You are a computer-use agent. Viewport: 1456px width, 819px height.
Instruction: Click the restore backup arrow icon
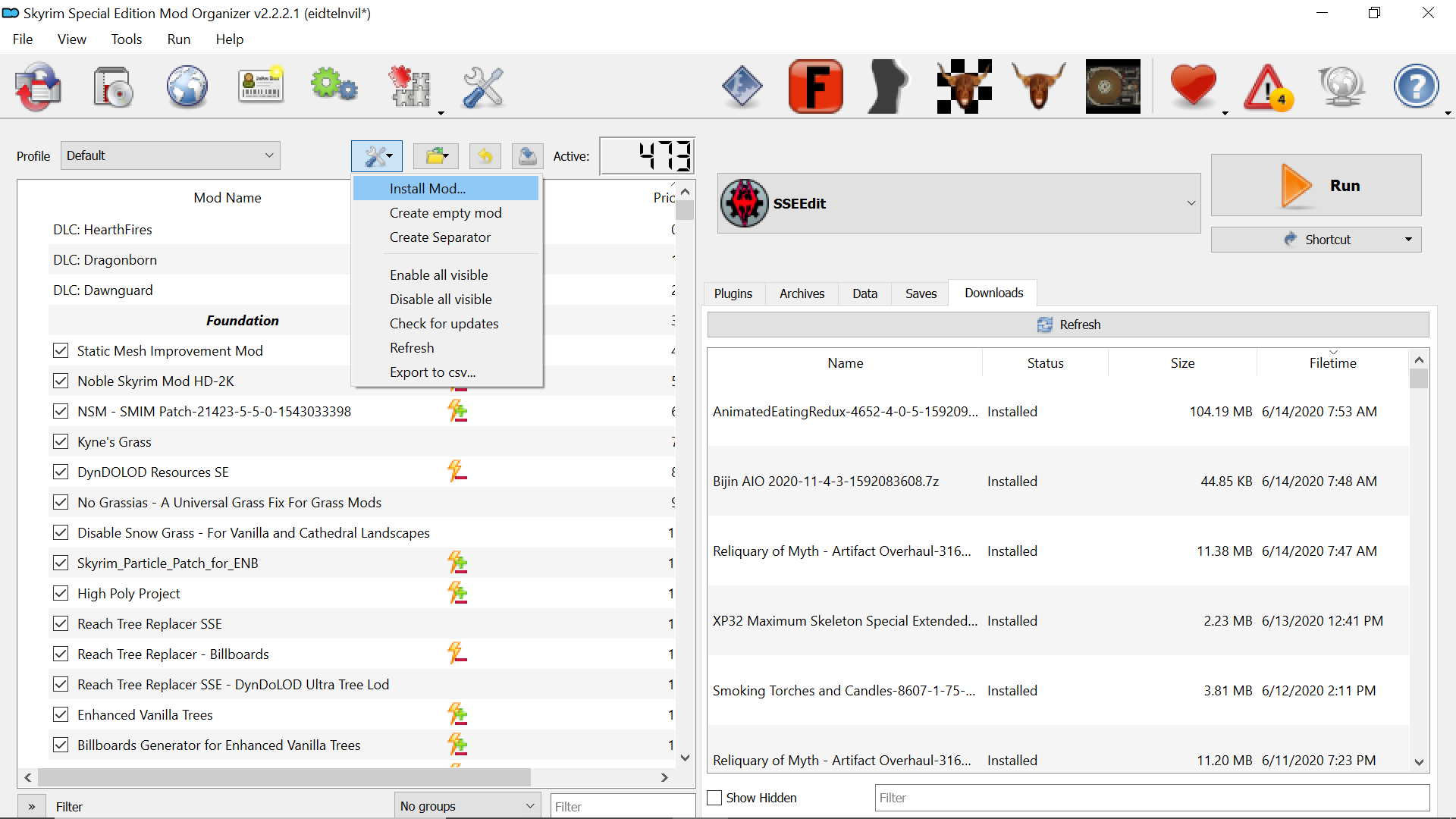pos(485,156)
